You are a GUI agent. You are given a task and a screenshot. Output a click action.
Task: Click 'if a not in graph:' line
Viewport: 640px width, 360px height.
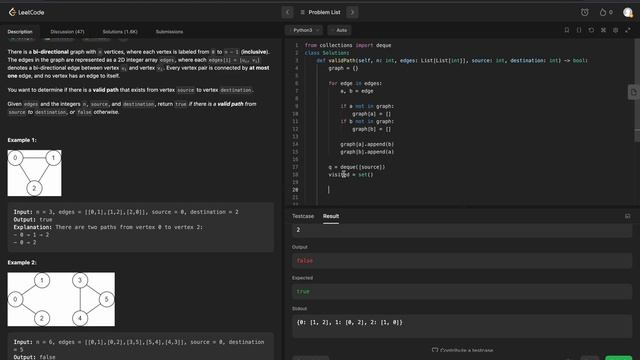click(x=367, y=106)
